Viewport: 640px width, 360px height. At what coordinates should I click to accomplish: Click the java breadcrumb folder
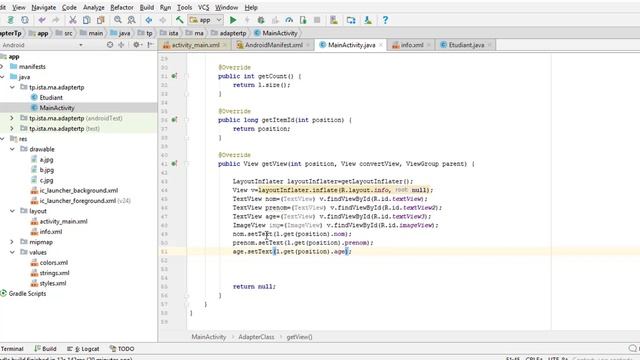pos(120,33)
